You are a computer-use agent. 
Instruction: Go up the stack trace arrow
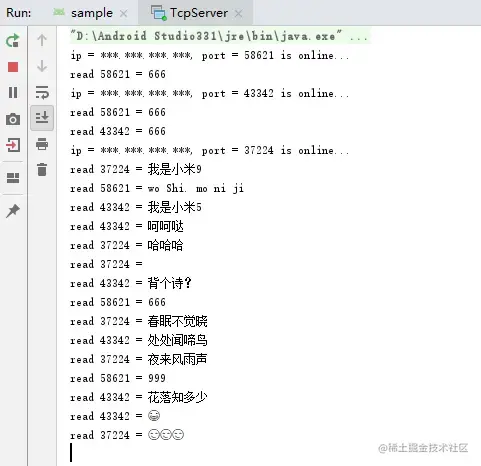coord(42,40)
